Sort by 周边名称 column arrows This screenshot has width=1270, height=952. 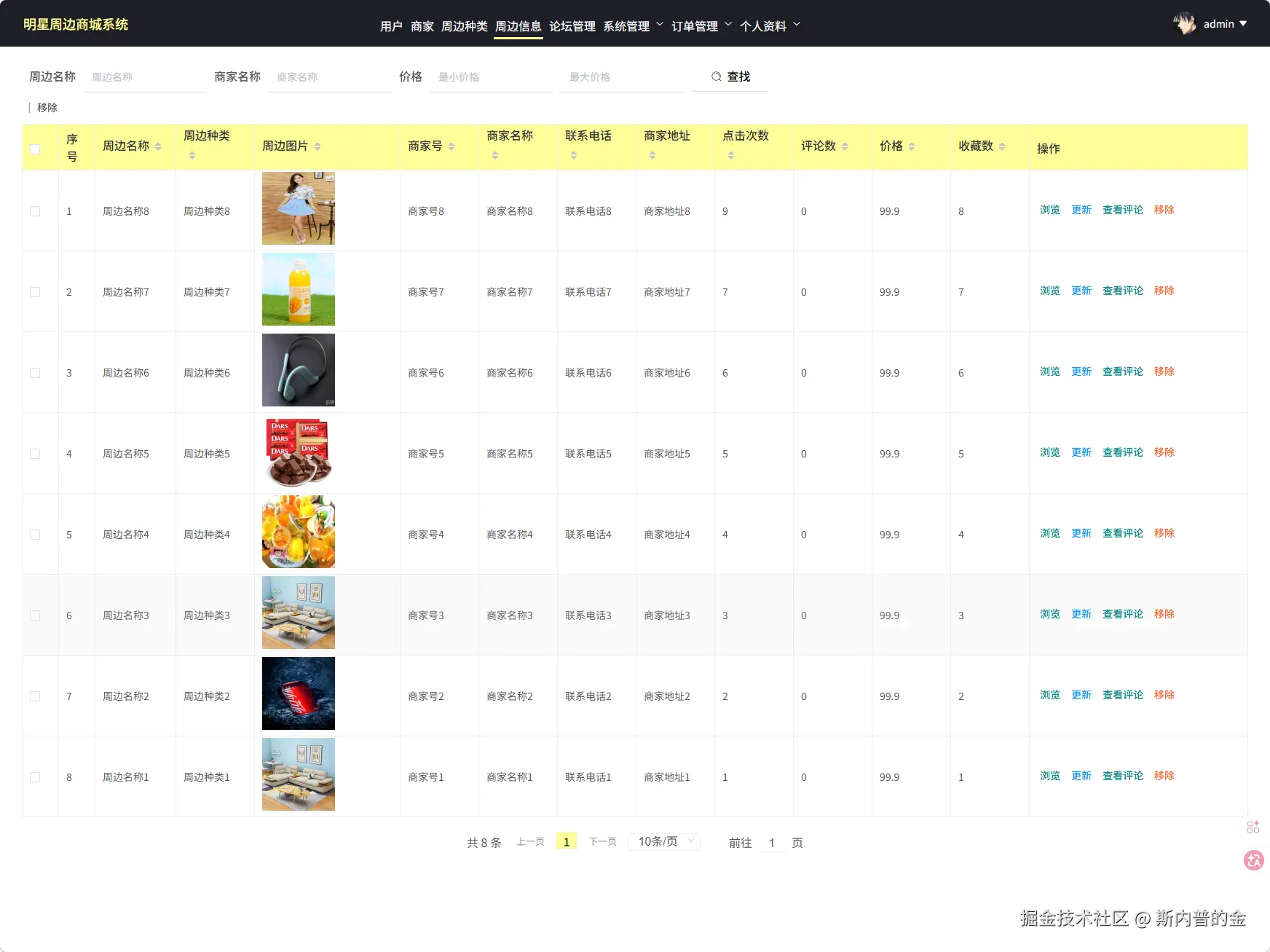(158, 146)
